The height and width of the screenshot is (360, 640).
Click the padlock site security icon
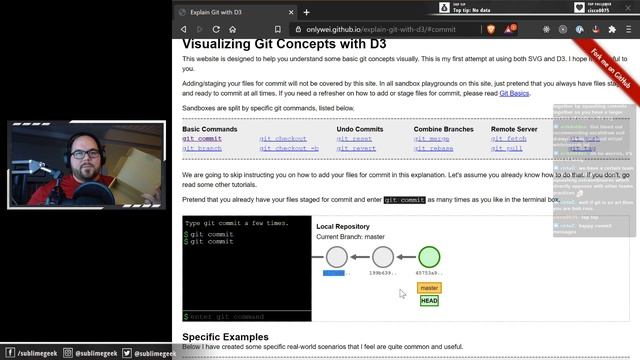click(x=298, y=29)
